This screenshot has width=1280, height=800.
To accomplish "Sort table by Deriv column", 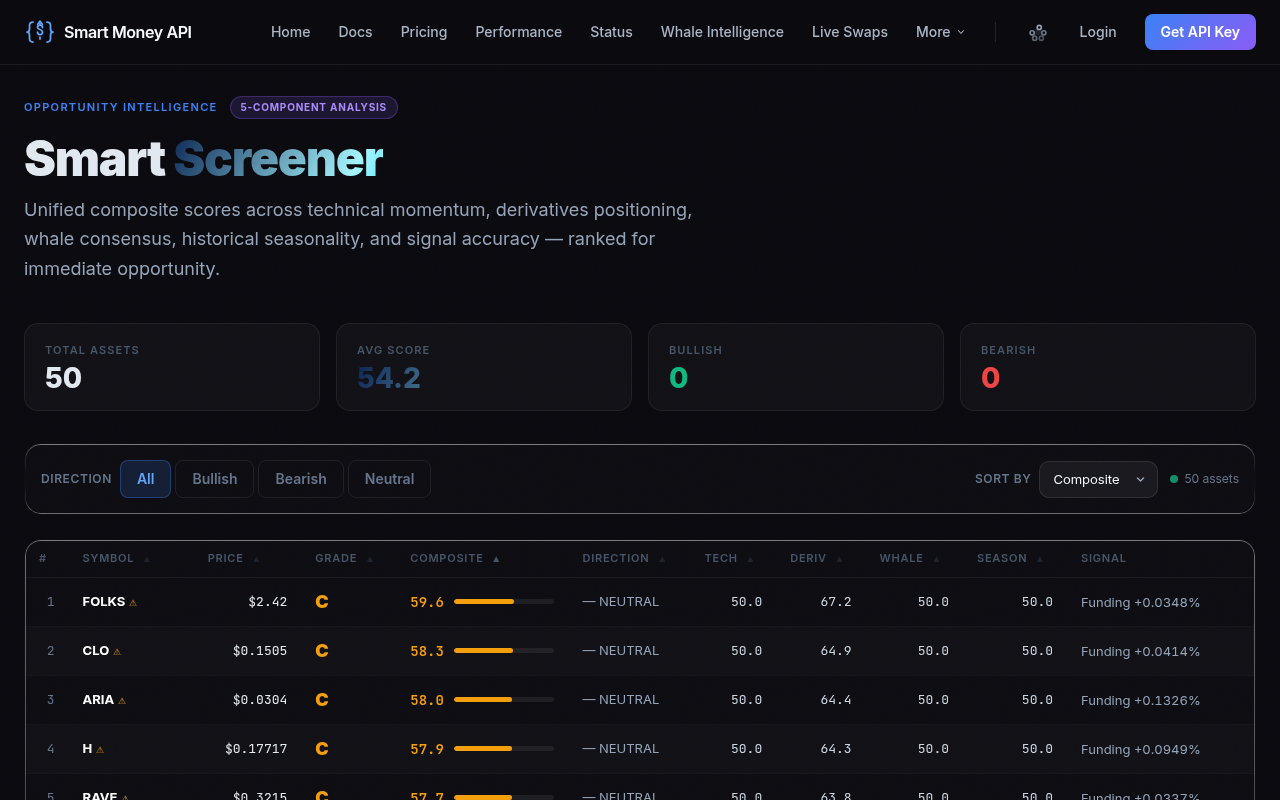I will 816,558.
